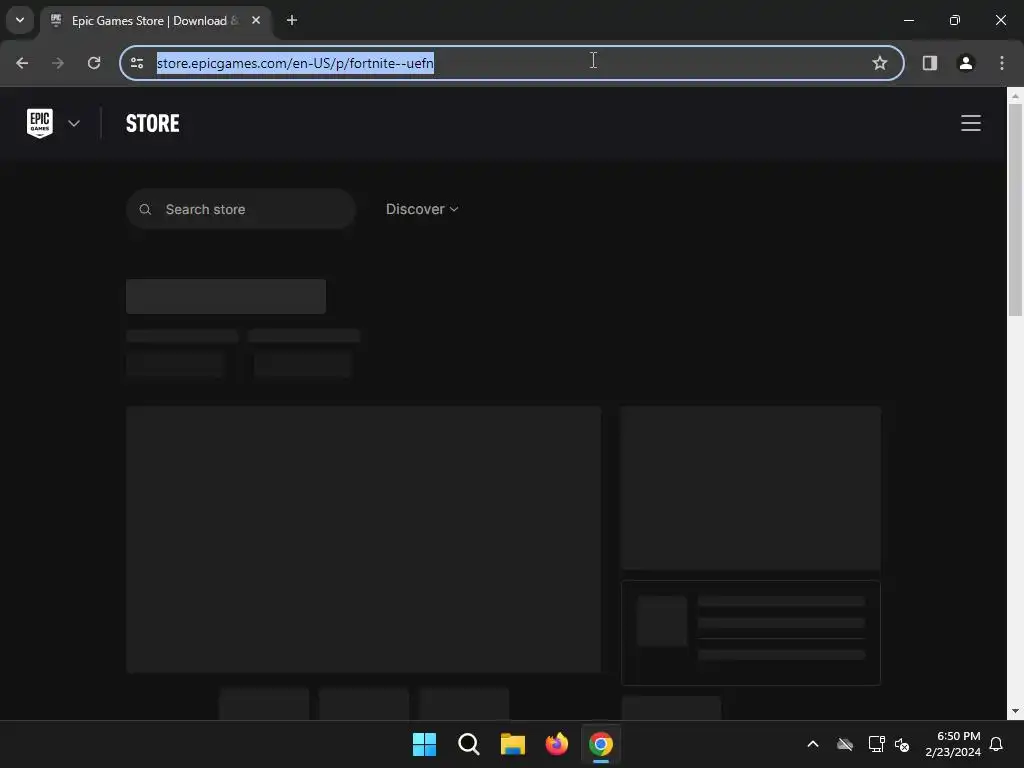Focus the Search store field
Viewport: 1024px width, 768px height.
[240, 209]
